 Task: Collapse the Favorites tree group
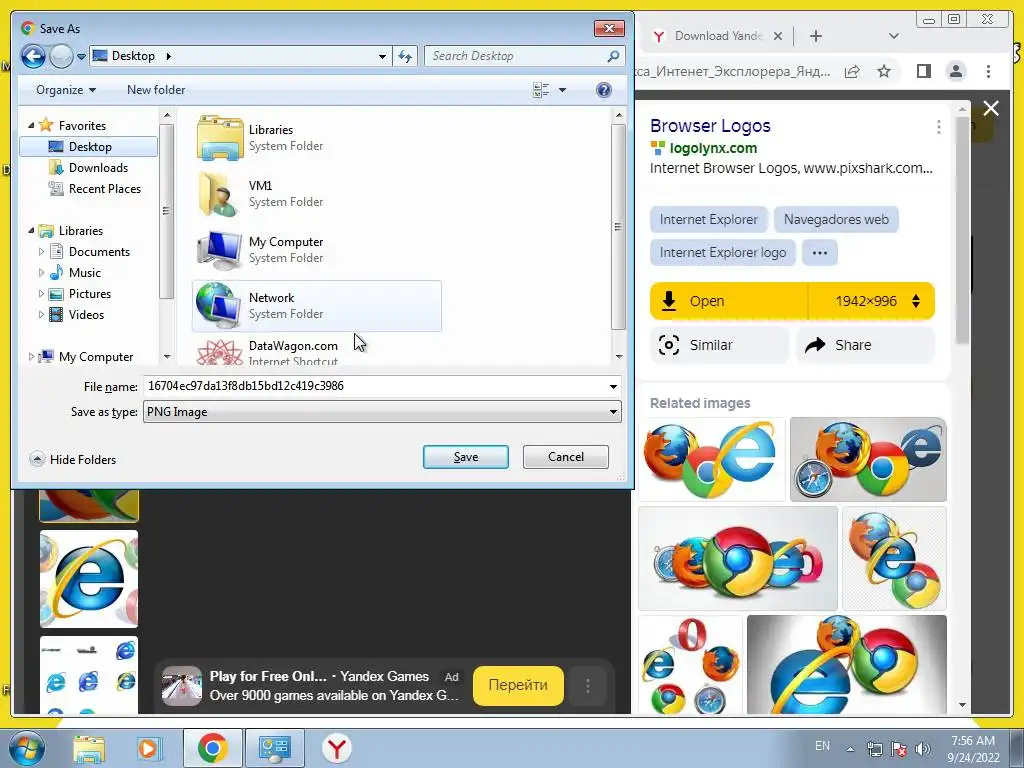pyautogui.click(x=31, y=125)
